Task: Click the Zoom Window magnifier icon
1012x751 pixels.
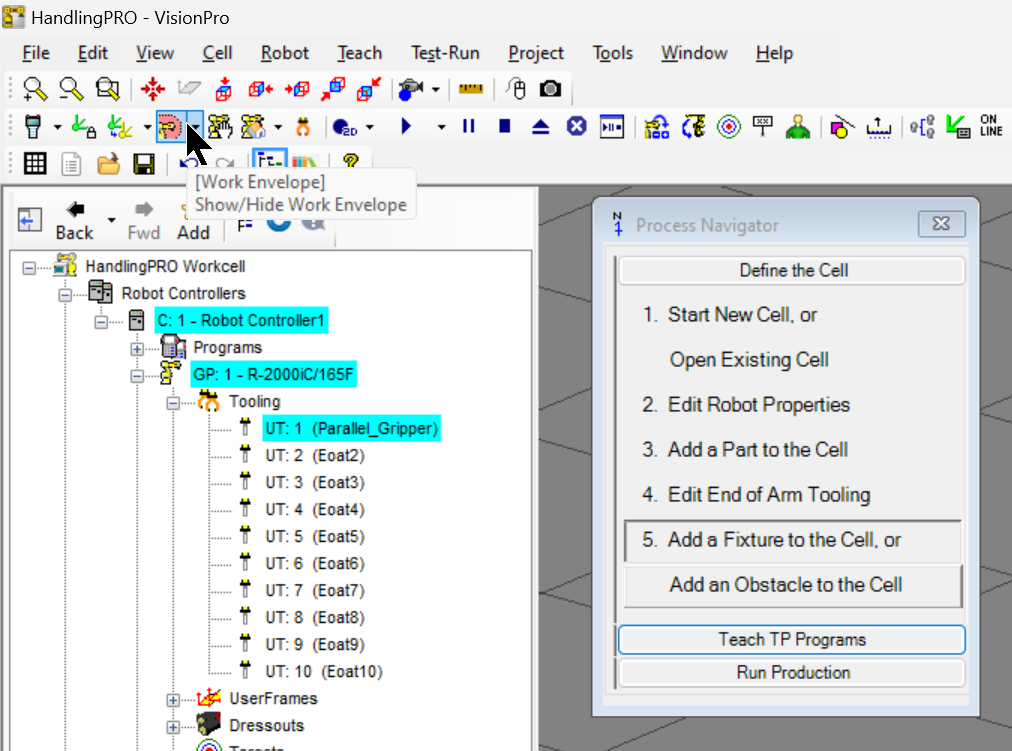Action: coord(107,89)
